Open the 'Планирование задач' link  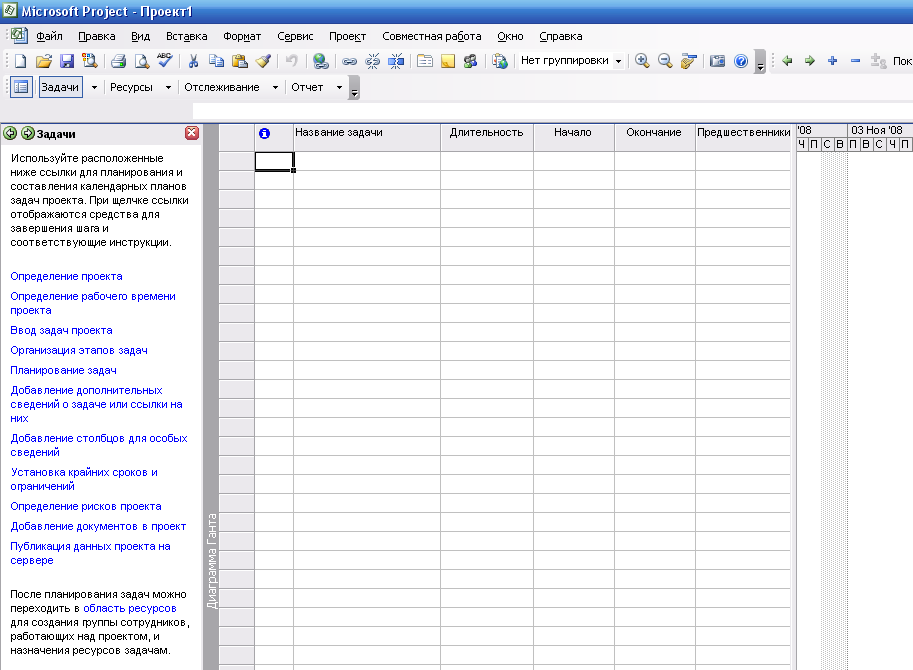tap(63, 370)
